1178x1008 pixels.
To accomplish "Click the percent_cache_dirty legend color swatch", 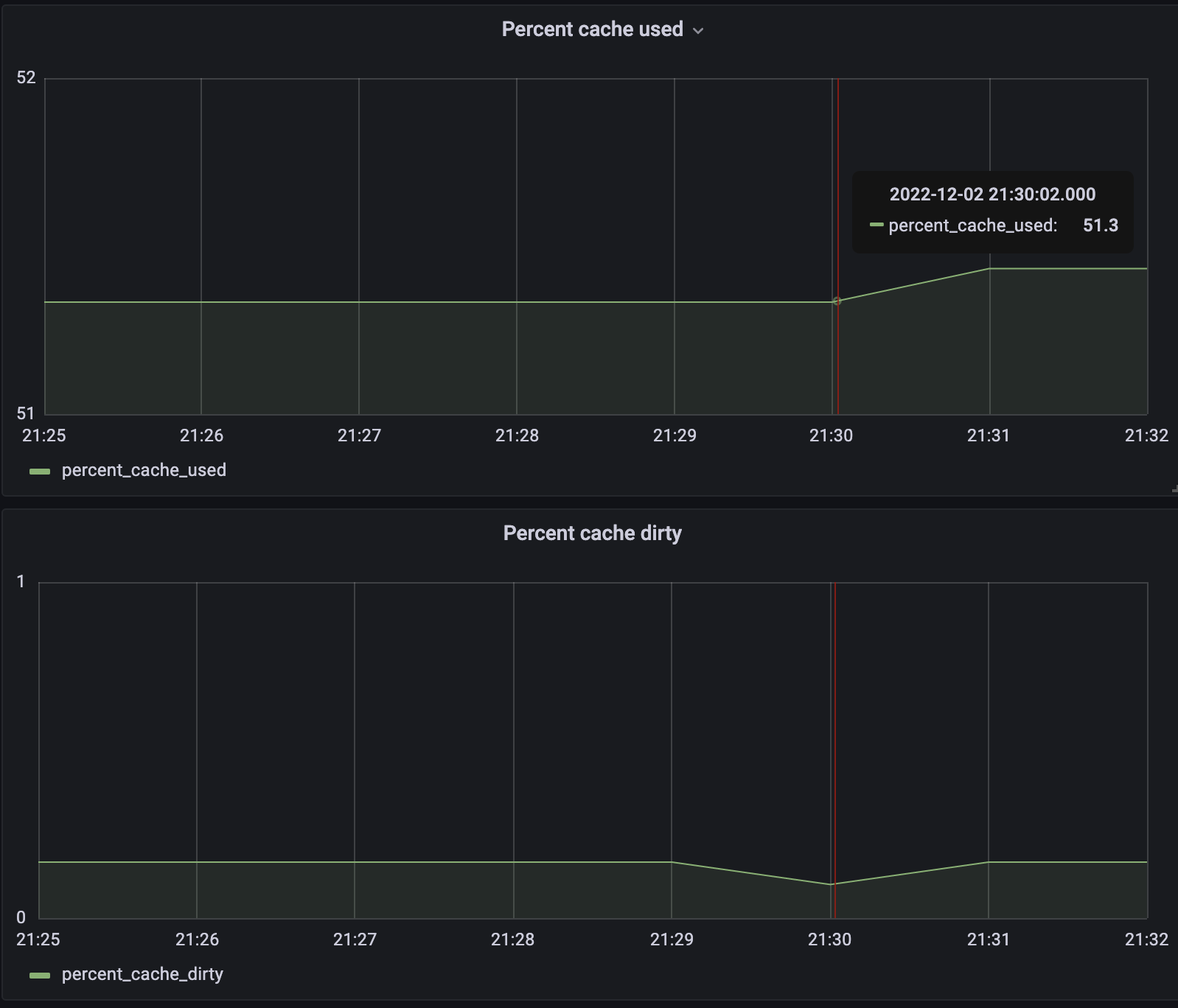I will 40,976.
